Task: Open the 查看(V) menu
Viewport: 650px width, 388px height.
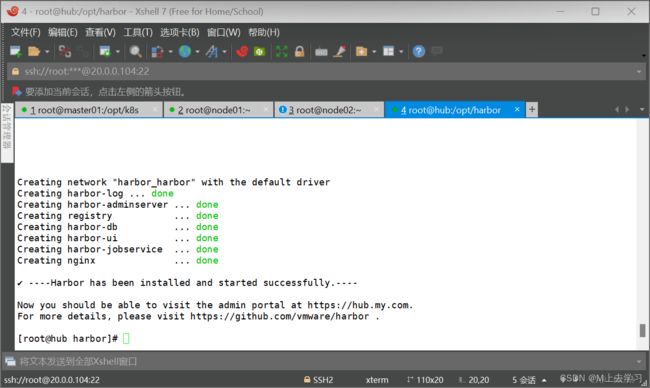Action: [x=100, y=32]
